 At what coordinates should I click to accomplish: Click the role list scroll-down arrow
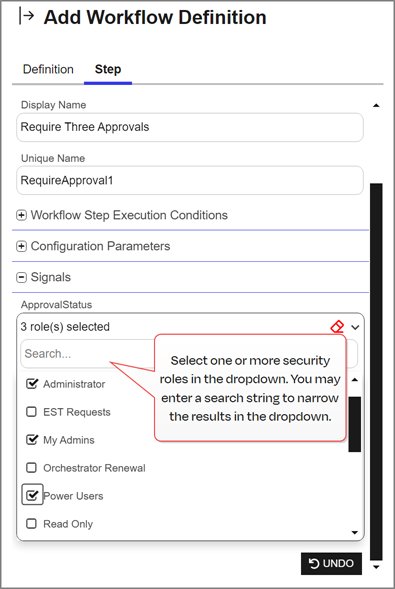point(354,532)
